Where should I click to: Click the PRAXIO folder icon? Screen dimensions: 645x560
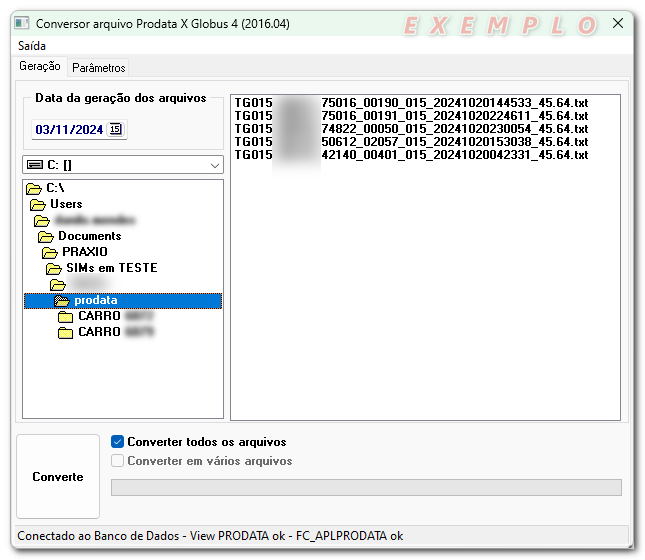coord(50,252)
